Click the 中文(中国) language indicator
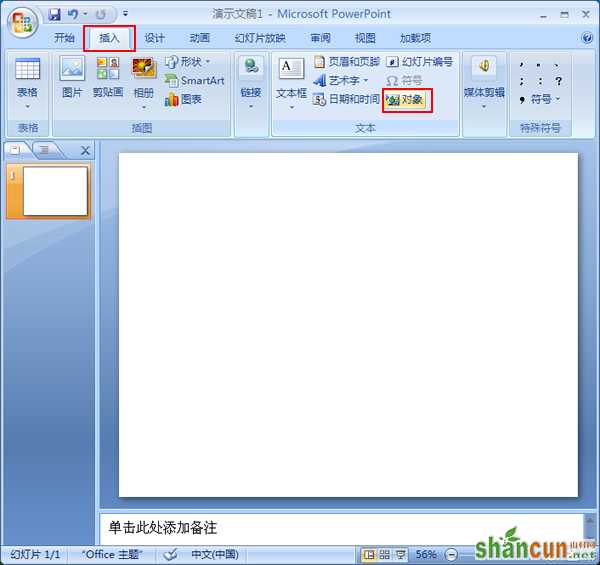The width and height of the screenshot is (600, 565). pos(215,554)
